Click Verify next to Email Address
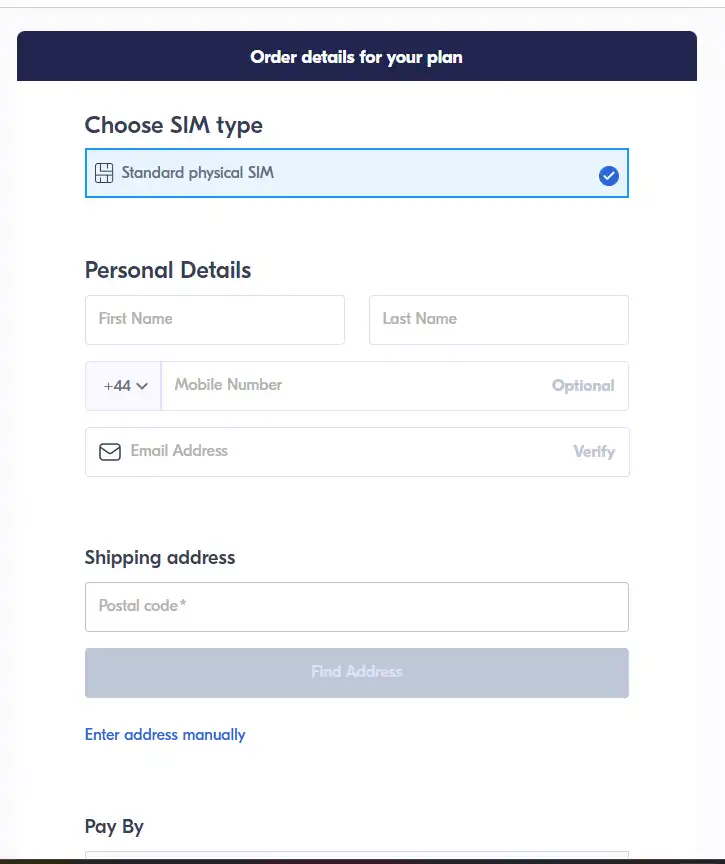Image resolution: width=725 pixels, height=864 pixels. tap(594, 452)
